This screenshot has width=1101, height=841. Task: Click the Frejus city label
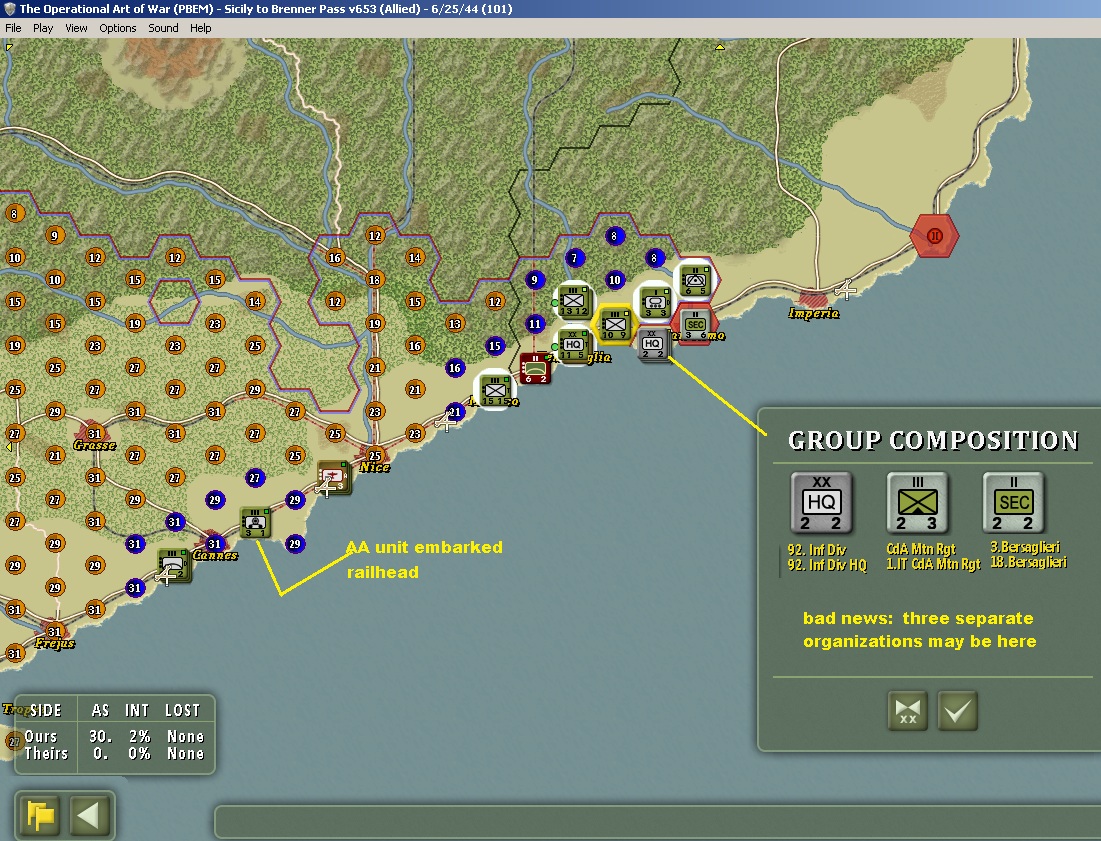(55, 643)
